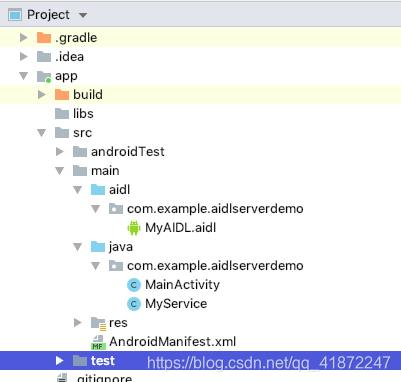Open the MyService class

coord(176,304)
